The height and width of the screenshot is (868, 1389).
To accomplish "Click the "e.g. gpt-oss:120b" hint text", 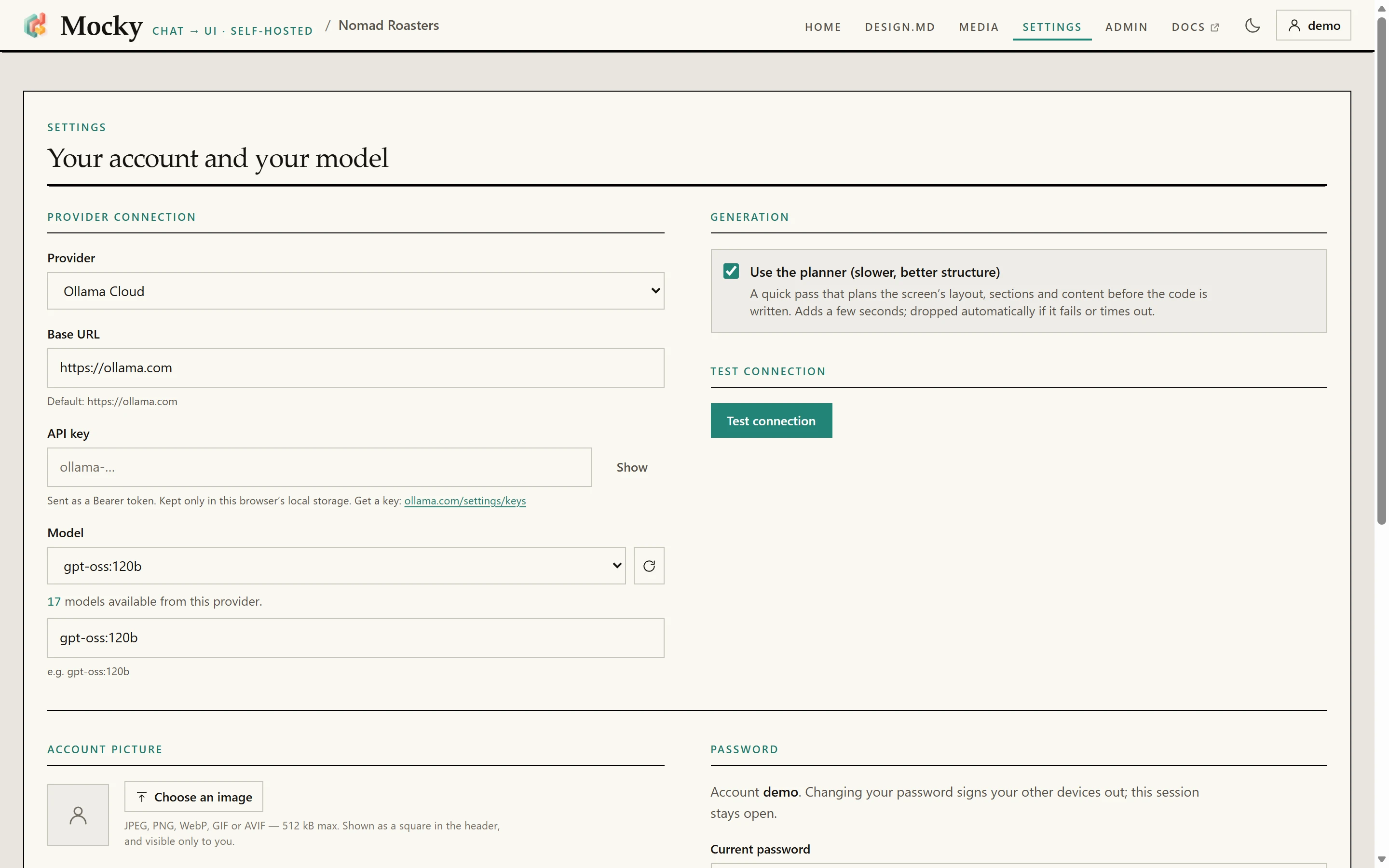I will 88,671.
